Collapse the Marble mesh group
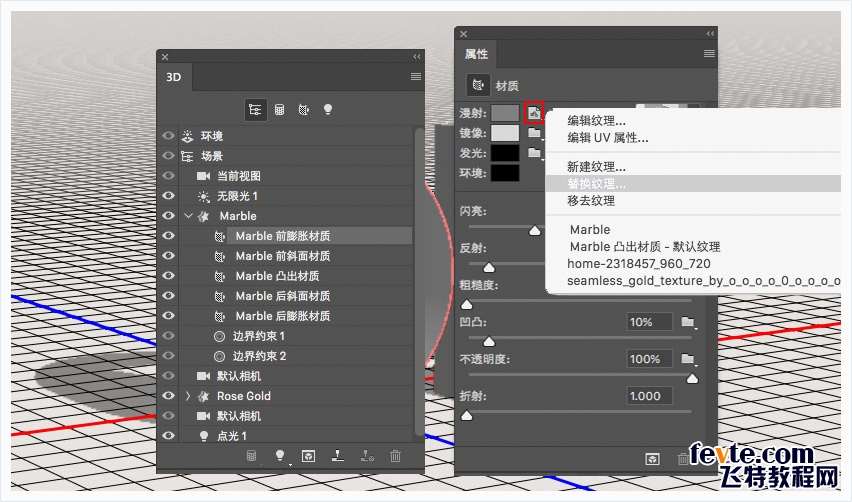 point(189,216)
